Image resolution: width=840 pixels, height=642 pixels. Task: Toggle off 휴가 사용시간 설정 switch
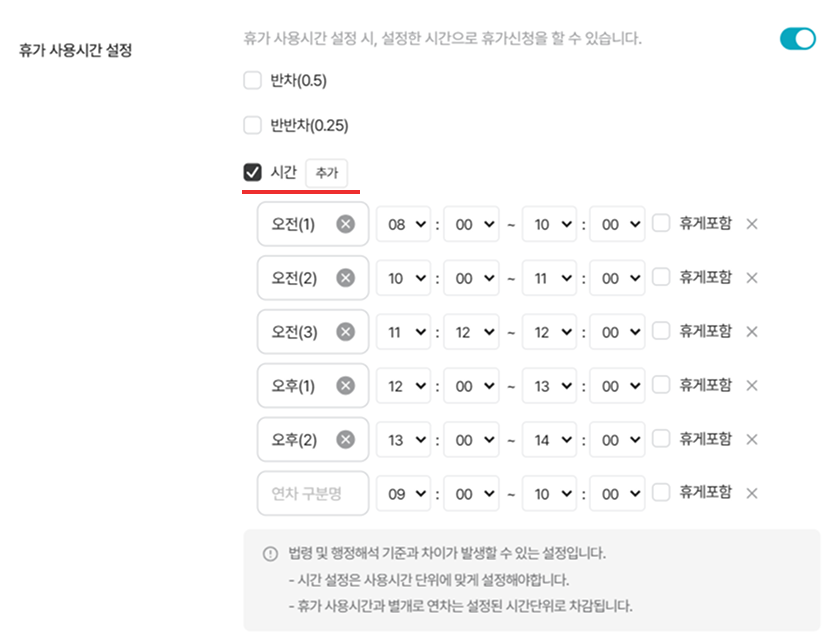[x=798, y=39]
